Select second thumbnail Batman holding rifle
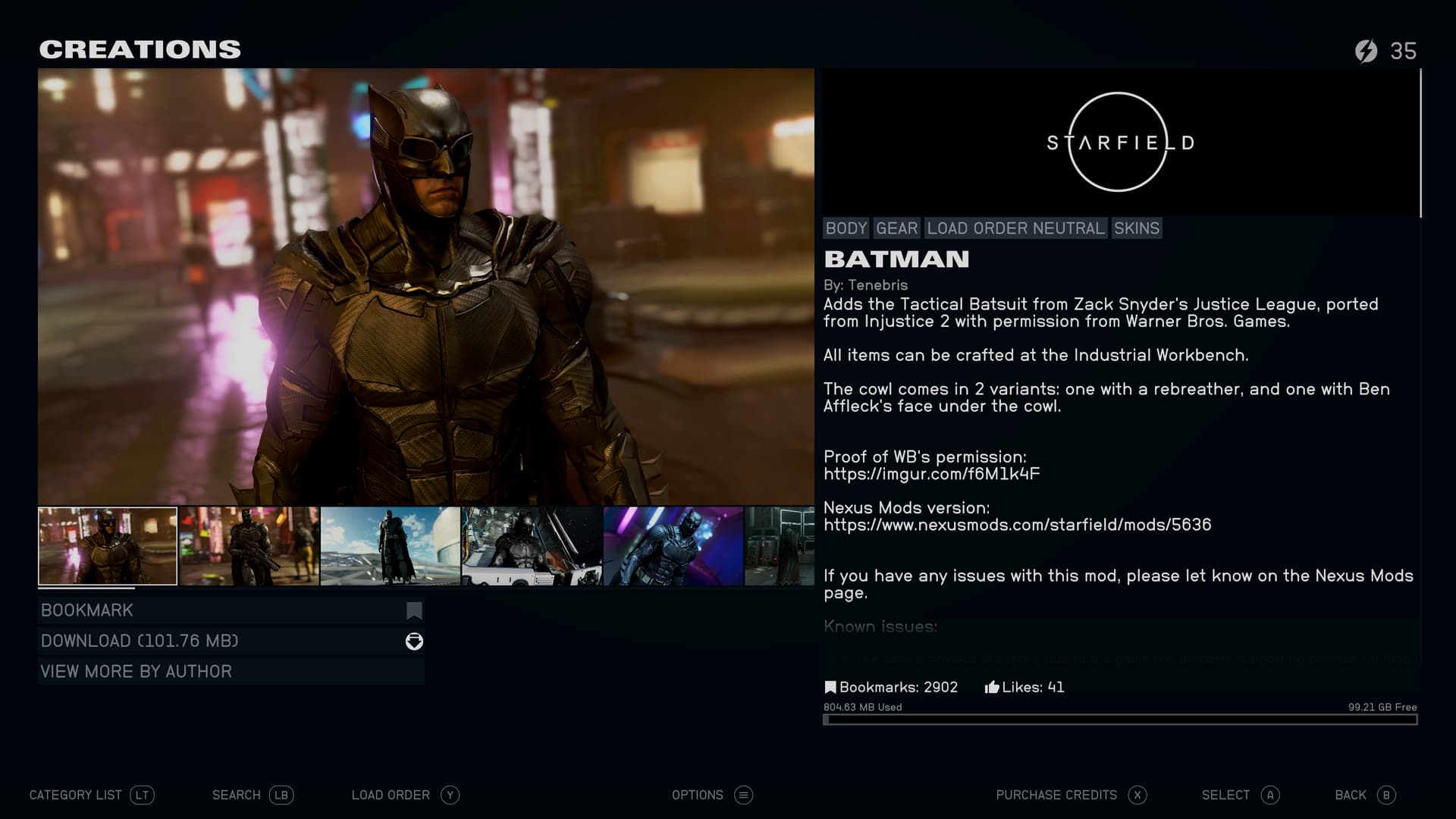1456x819 pixels. tap(249, 546)
